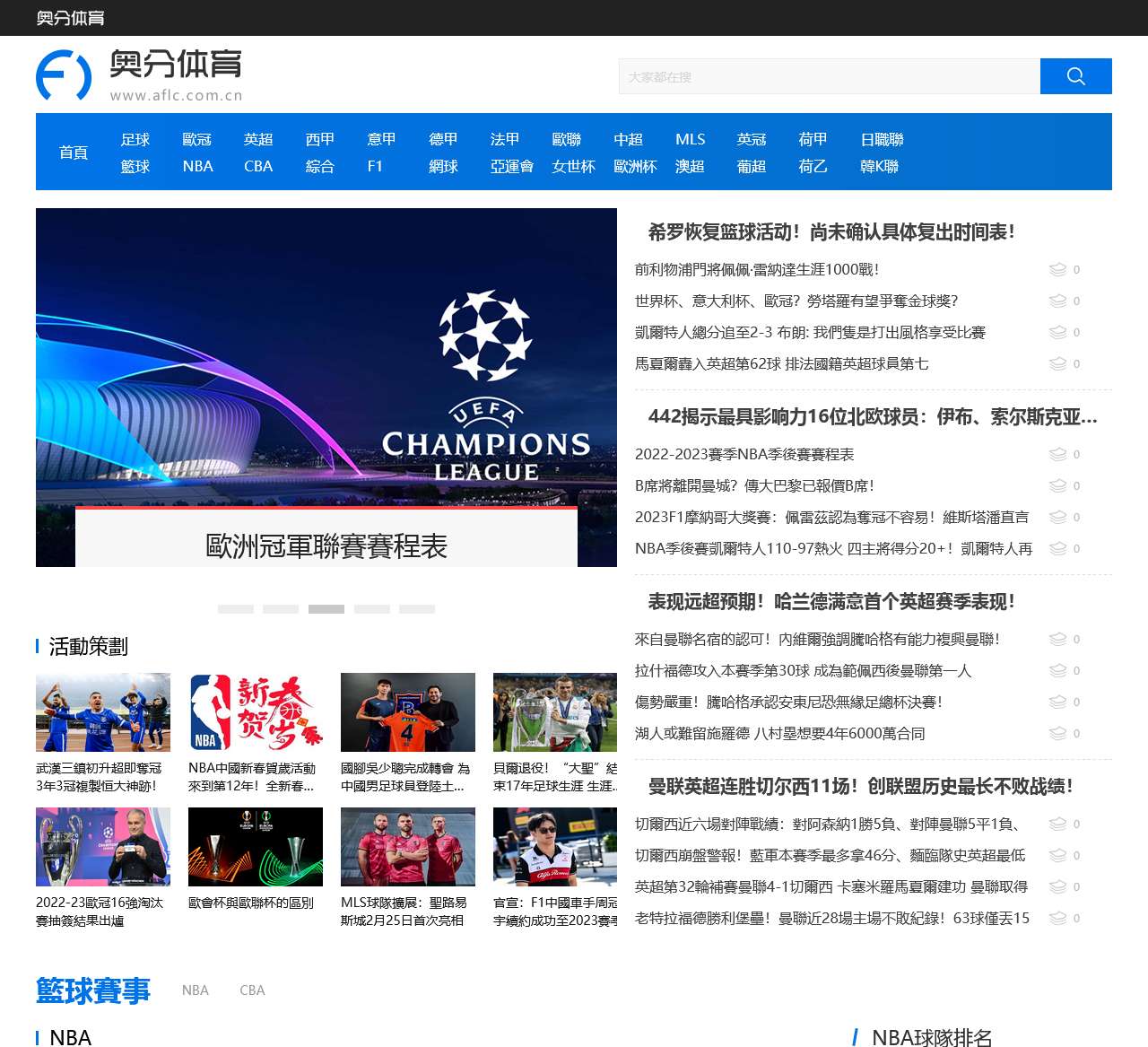Image resolution: width=1148 pixels, height=1047 pixels.
Task: Open 國腳吳少聰完成轉會 thumbnail
Action: point(408,712)
